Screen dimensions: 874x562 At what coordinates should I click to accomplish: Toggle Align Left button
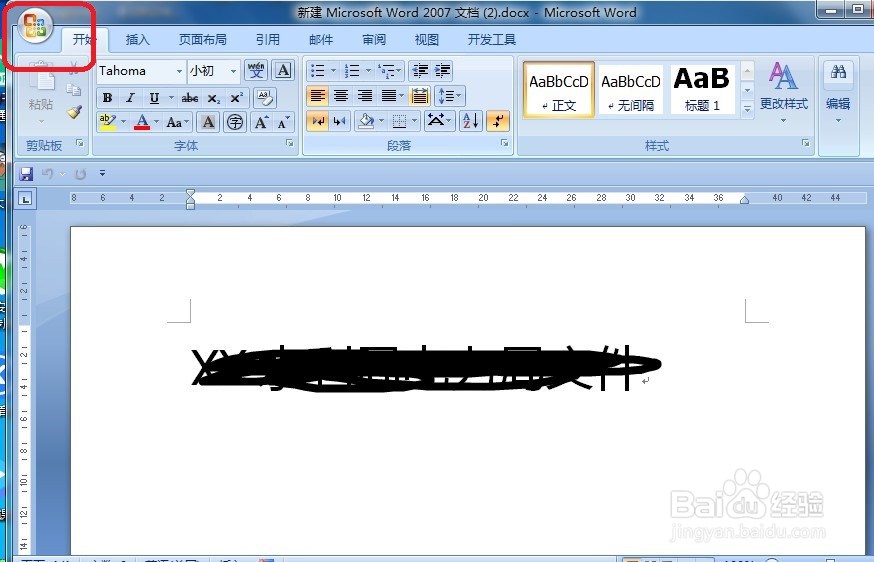[317, 96]
